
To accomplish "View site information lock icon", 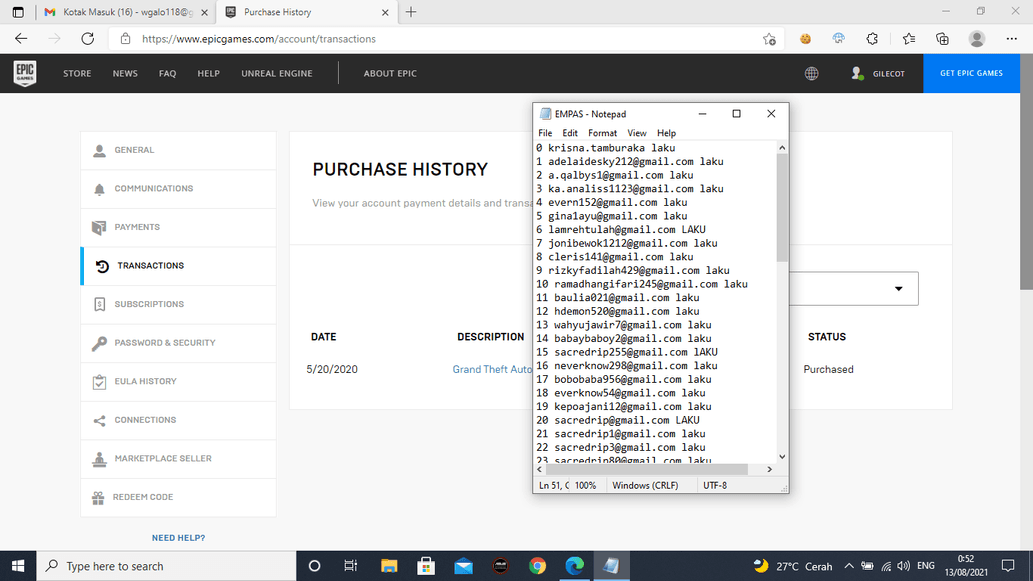I will [x=125, y=39].
